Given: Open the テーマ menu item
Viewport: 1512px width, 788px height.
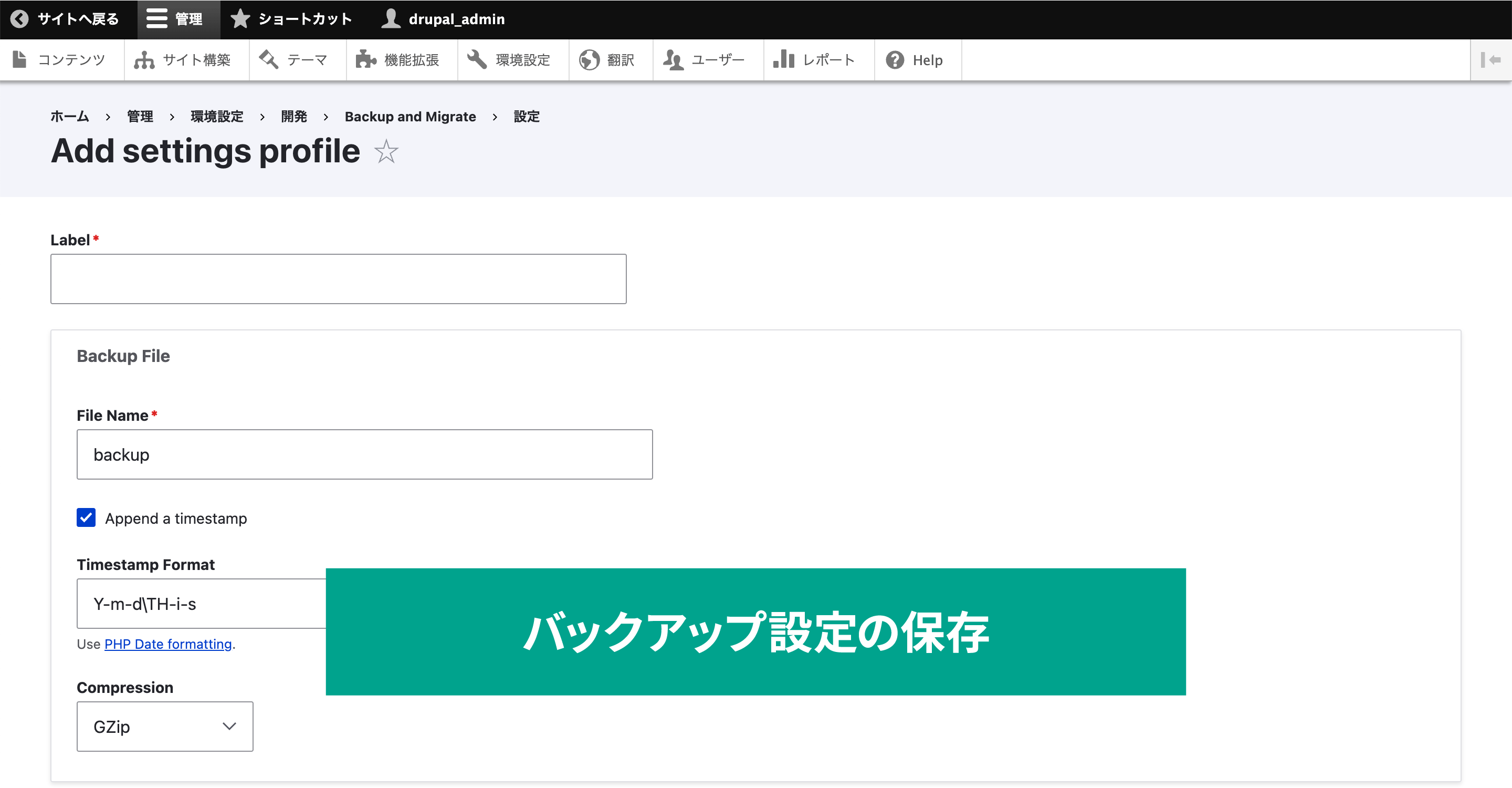Looking at the screenshot, I should [298, 60].
